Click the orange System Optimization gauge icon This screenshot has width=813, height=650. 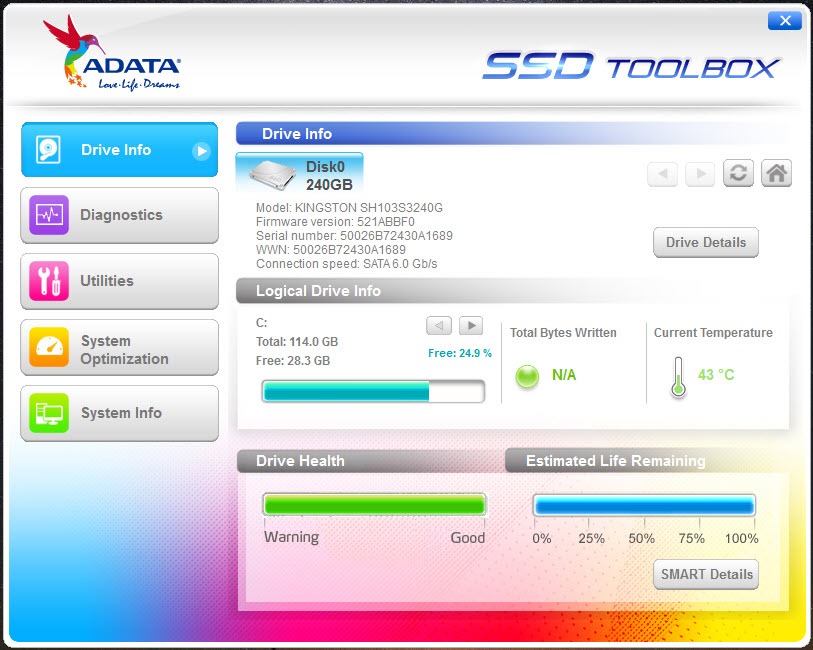[49, 347]
